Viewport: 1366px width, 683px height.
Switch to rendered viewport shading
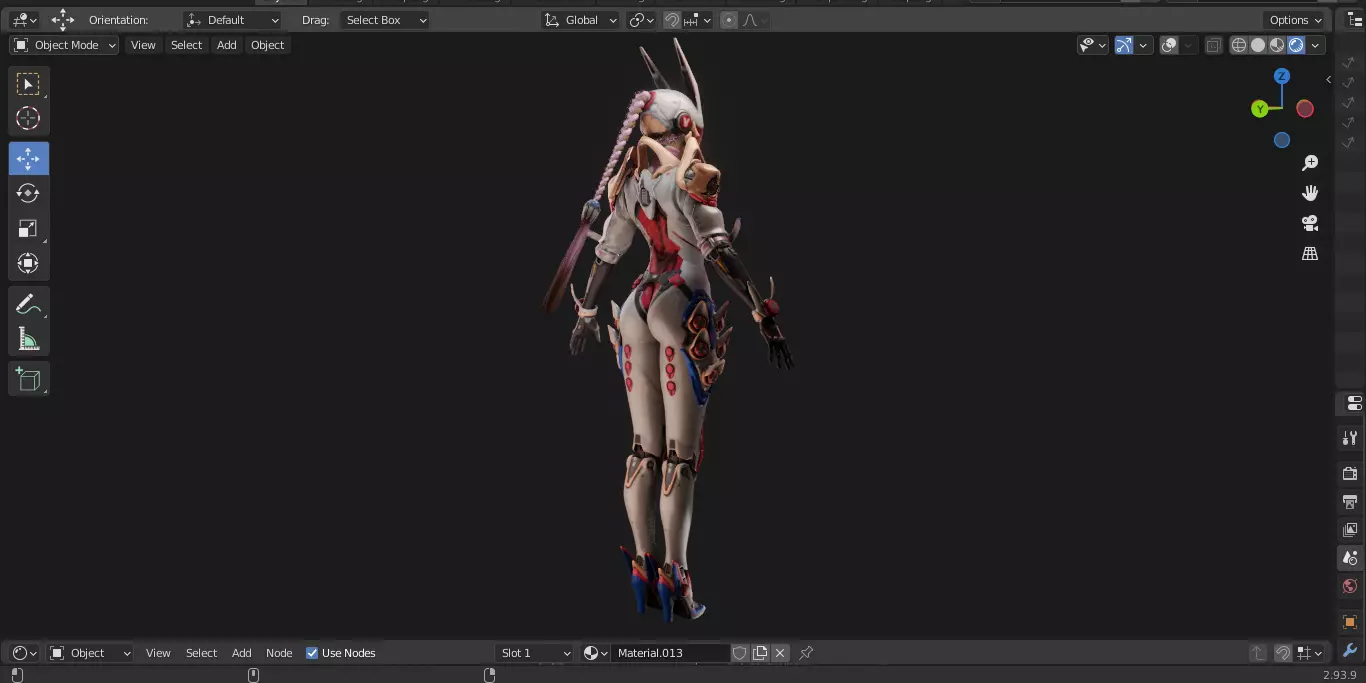[1296, 45]
